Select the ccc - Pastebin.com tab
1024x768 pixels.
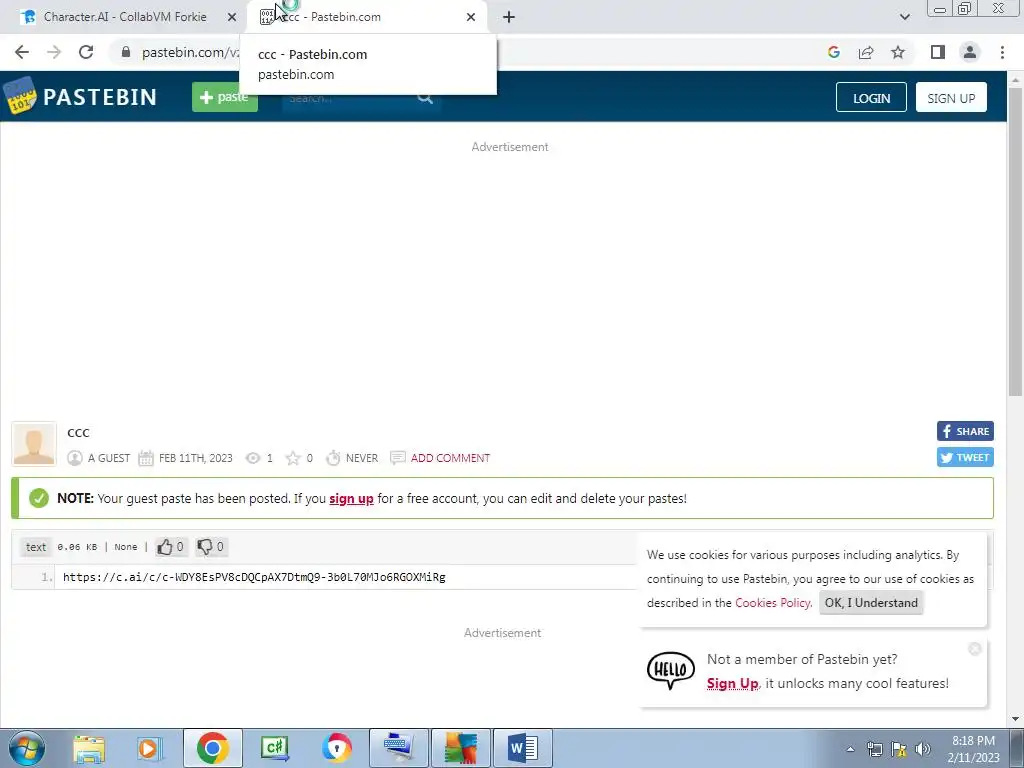(366, 17)
